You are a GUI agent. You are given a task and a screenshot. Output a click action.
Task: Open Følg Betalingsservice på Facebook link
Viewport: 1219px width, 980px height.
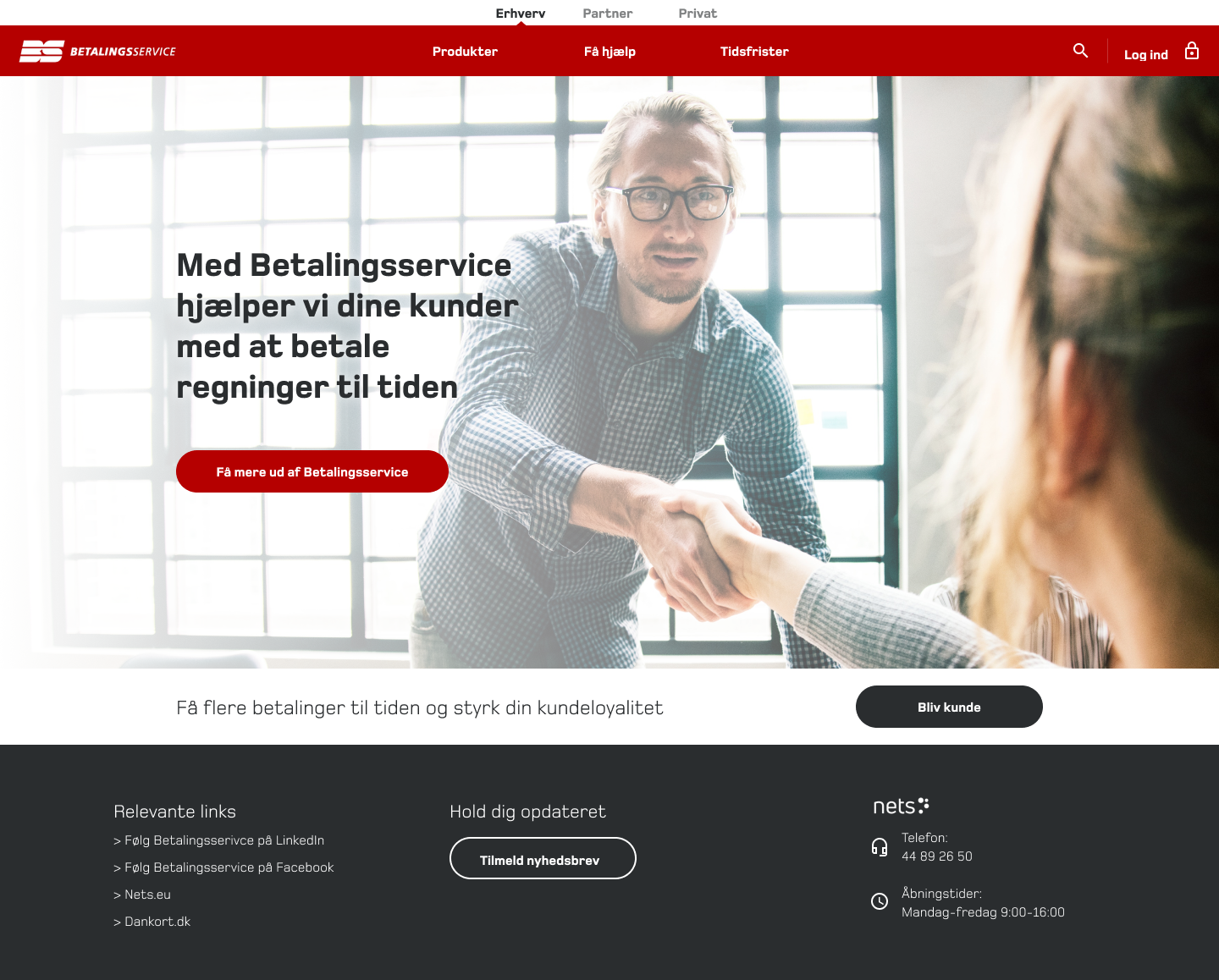223,867
